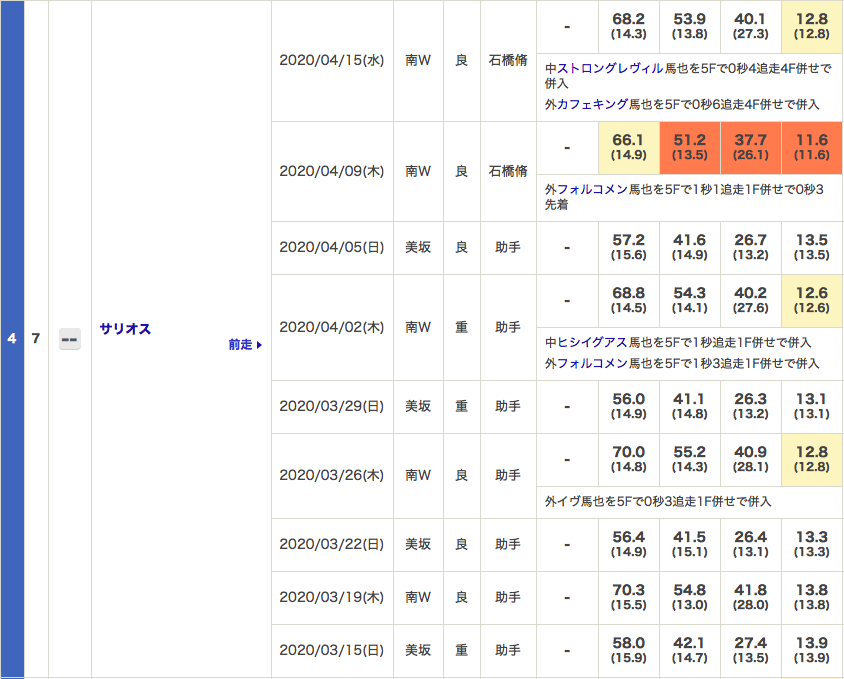The width and height of the screenshot is (844, 679).
Task: Select the 2020/04/05(日) date cell
Action: (332, 248)
